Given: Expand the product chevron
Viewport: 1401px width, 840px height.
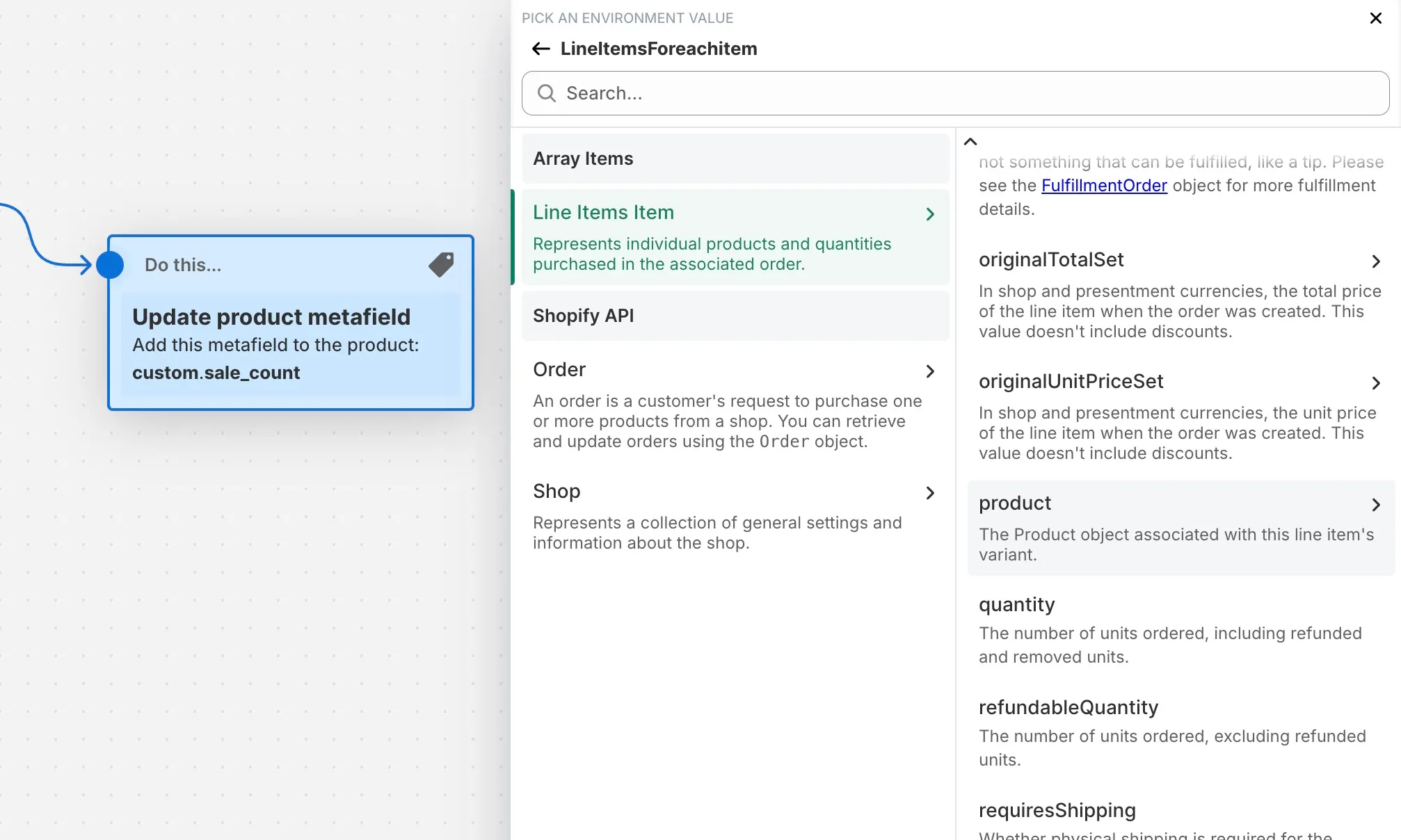Looking at the screenshot, I should click(x=1375, y=505).
